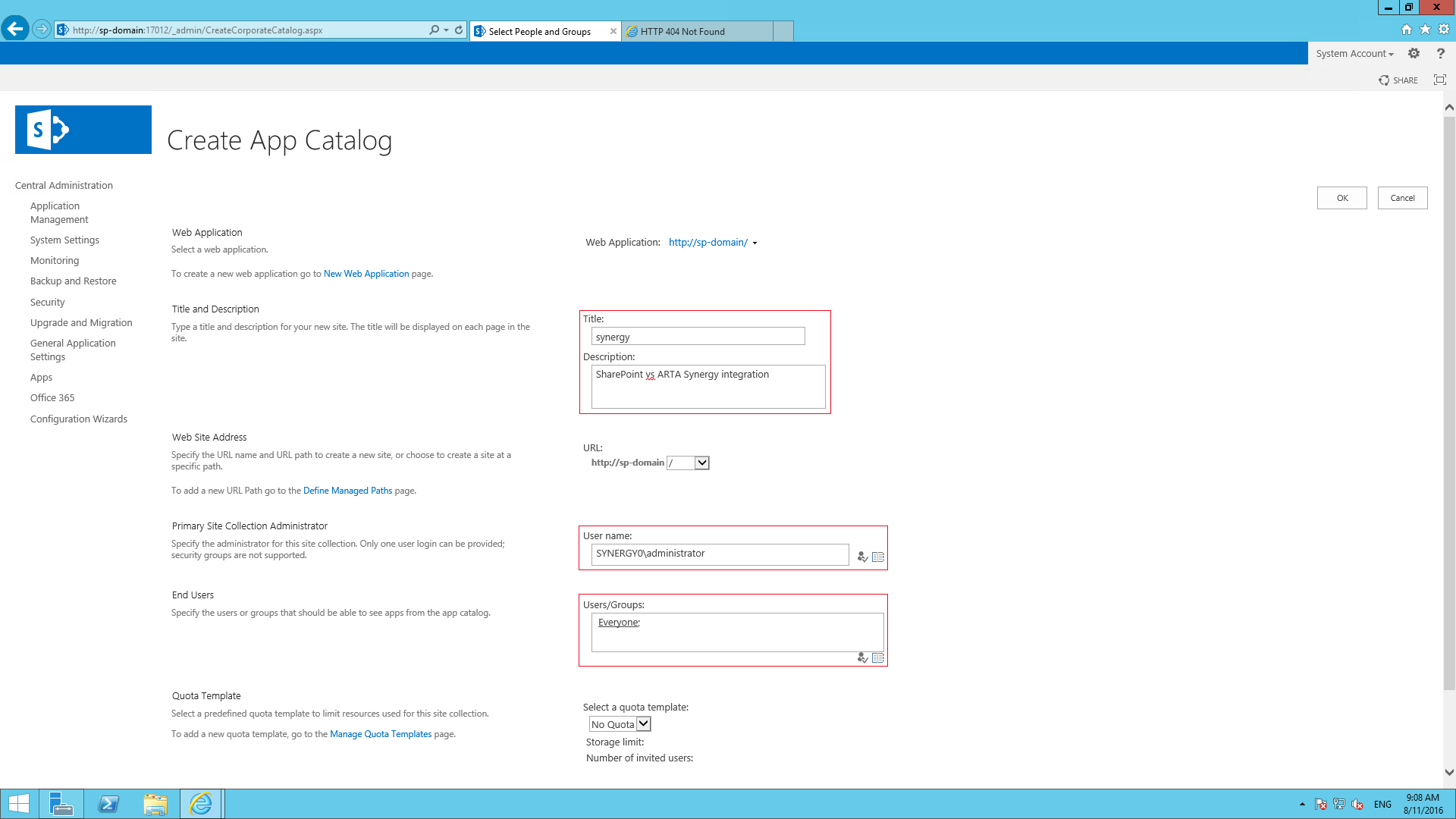Toggle focus on content icon
This screenshot has width=1456, height=819.
pyautogui.click(x=1440, y=80)
